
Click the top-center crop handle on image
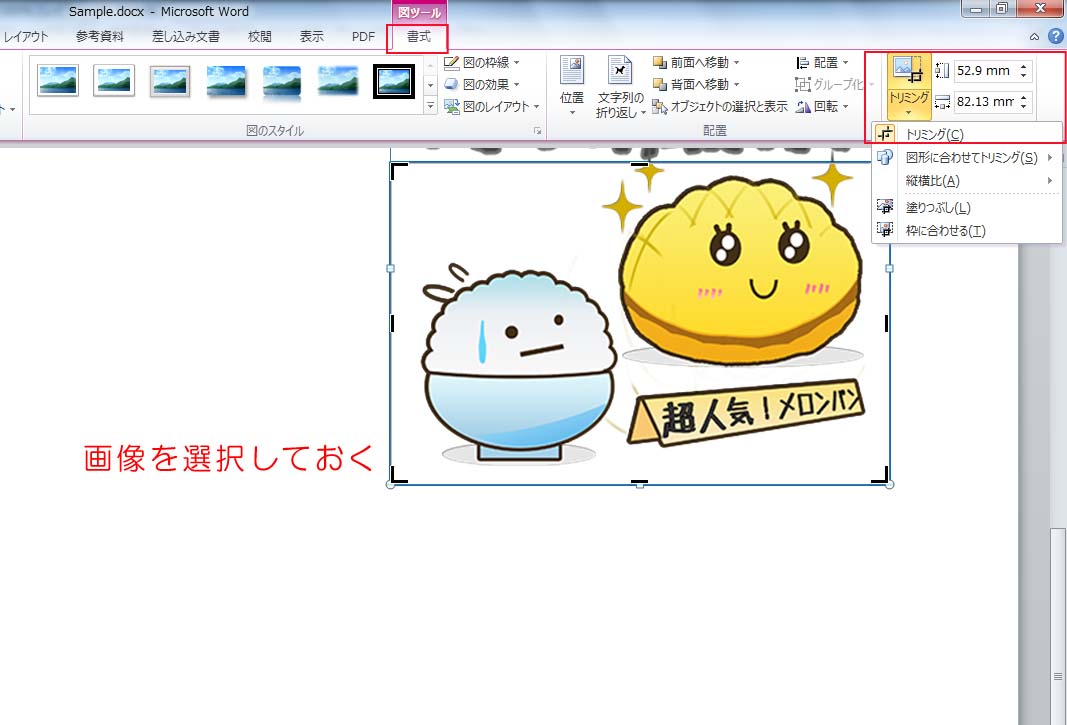pyautogui.click(x=640, y=164)
